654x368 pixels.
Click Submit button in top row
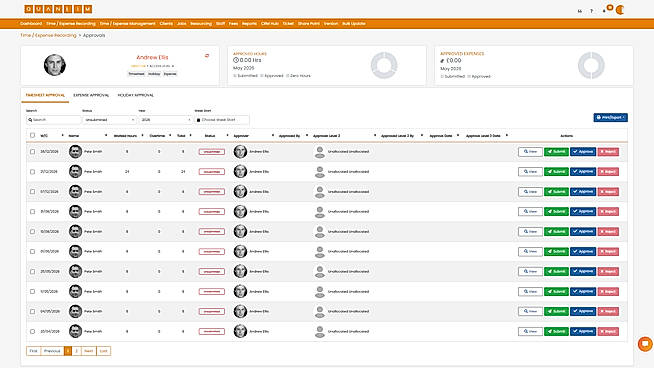[x=556, y=152]
